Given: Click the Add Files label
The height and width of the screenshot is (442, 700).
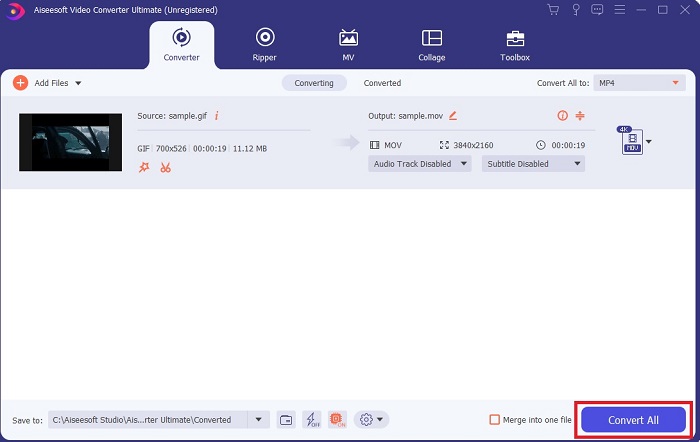Looking at the screenshot, I should [x=51, y=83].
